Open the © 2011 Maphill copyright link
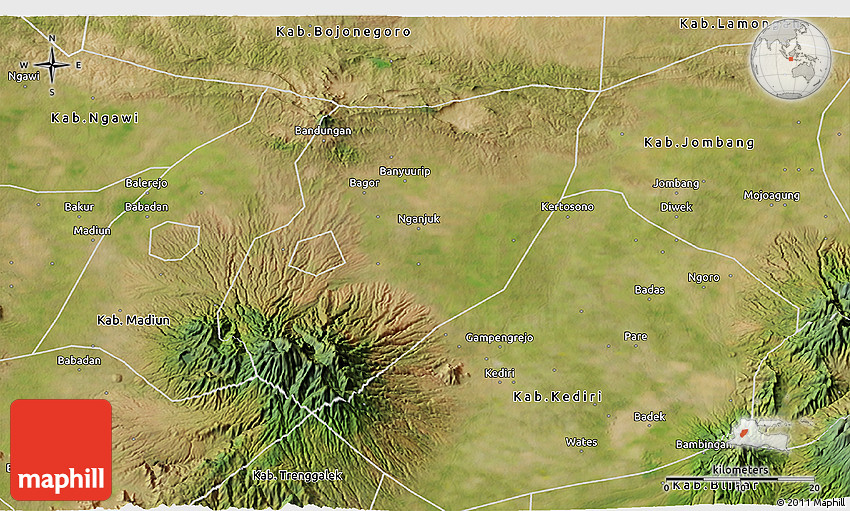This screenshot has width=850, height=511. [x=811, y=503]
